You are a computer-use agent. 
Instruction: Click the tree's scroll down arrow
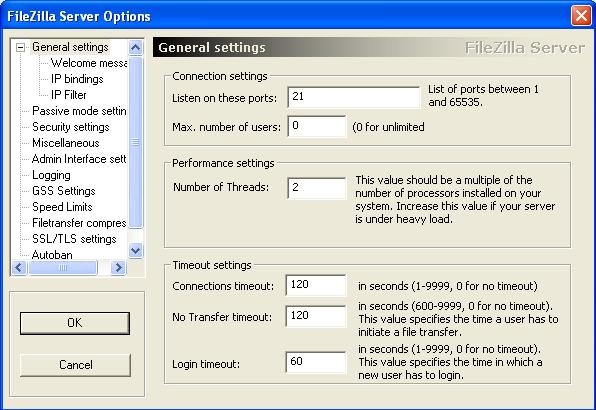pyautogui.click(x=136, y=251)
